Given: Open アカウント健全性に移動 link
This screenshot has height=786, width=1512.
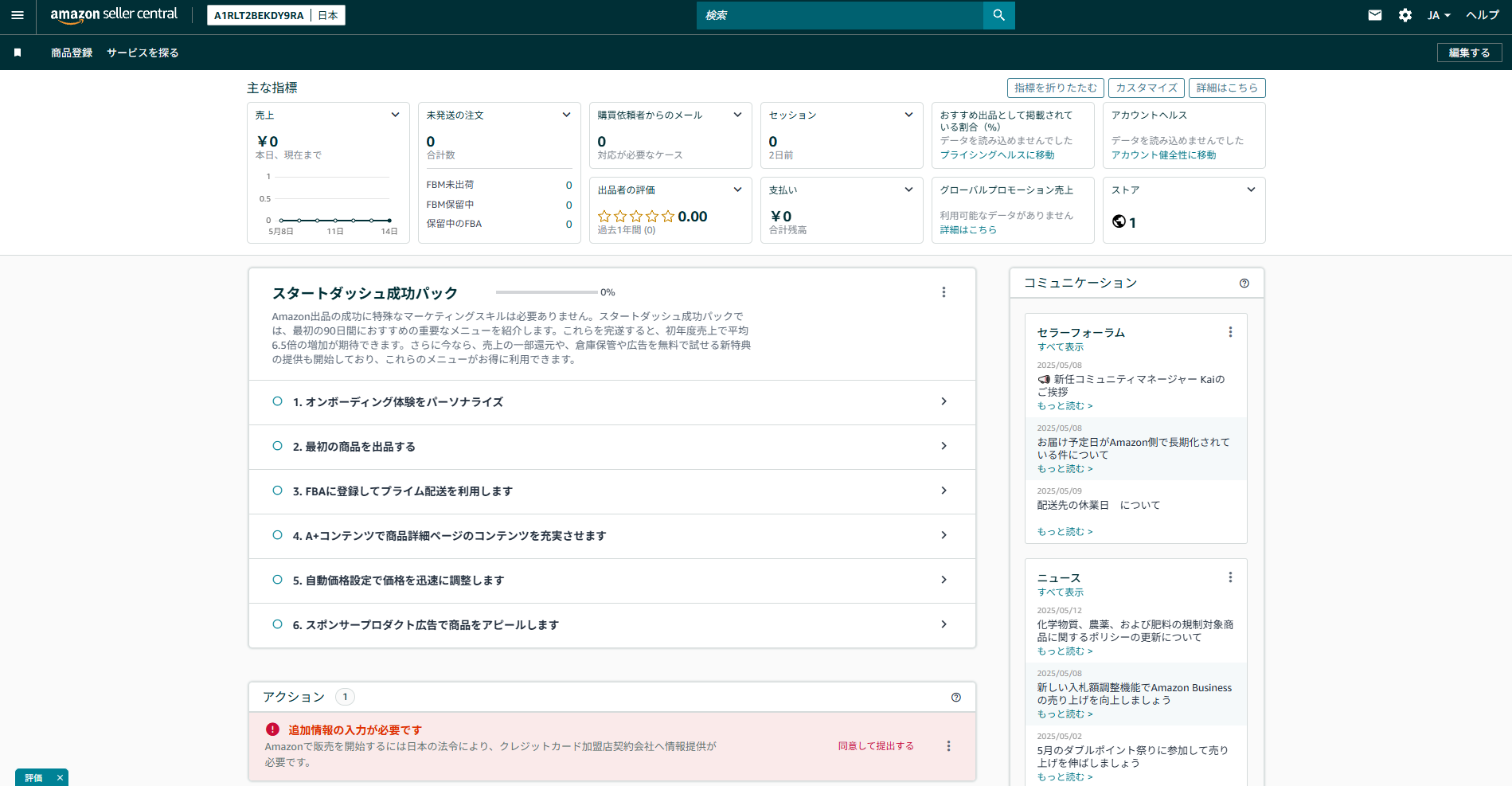Looking at the screenshot, I should click(1163, 155).
